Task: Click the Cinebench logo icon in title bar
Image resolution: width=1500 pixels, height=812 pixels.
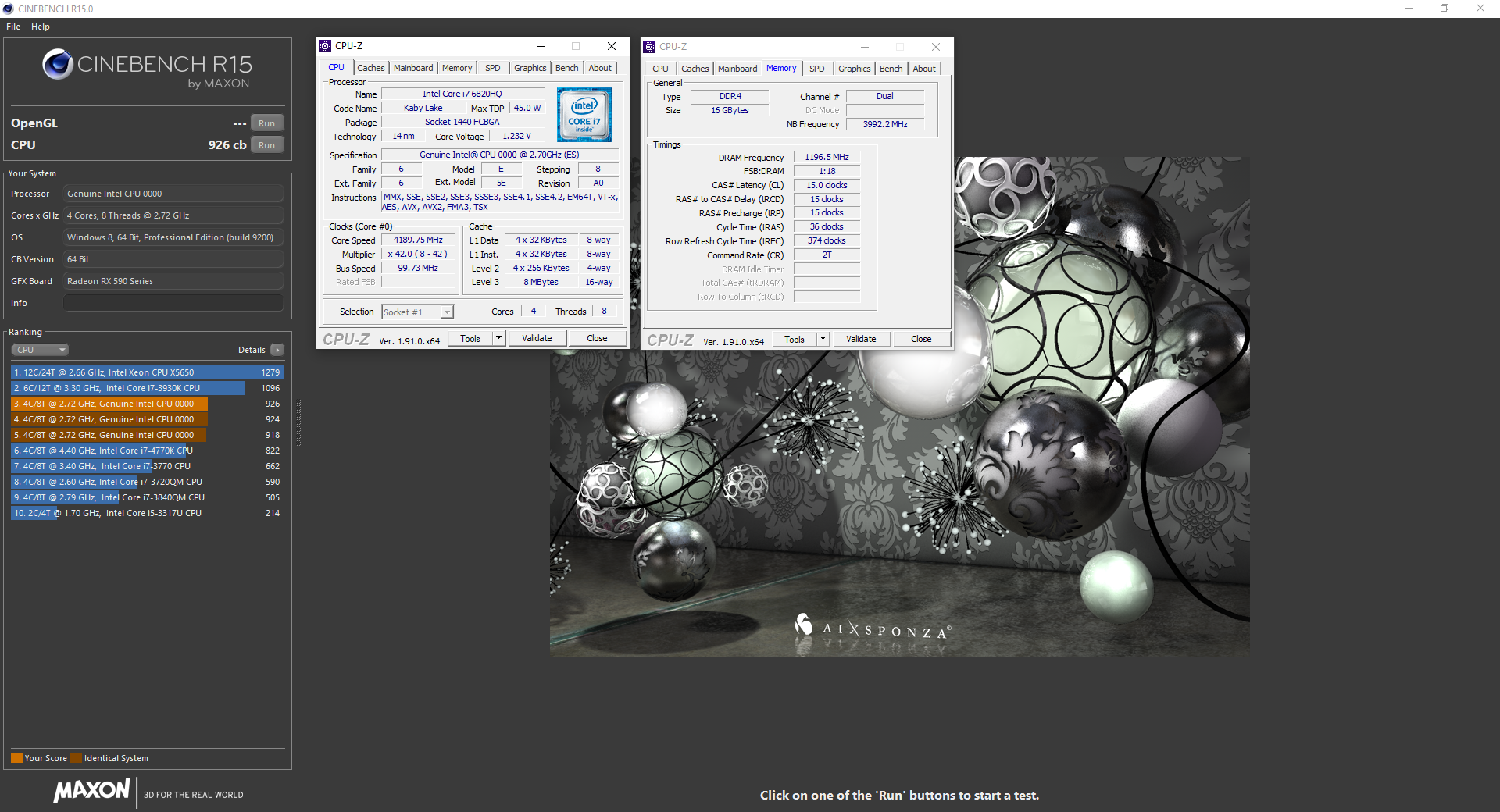Action: point(8,9)
